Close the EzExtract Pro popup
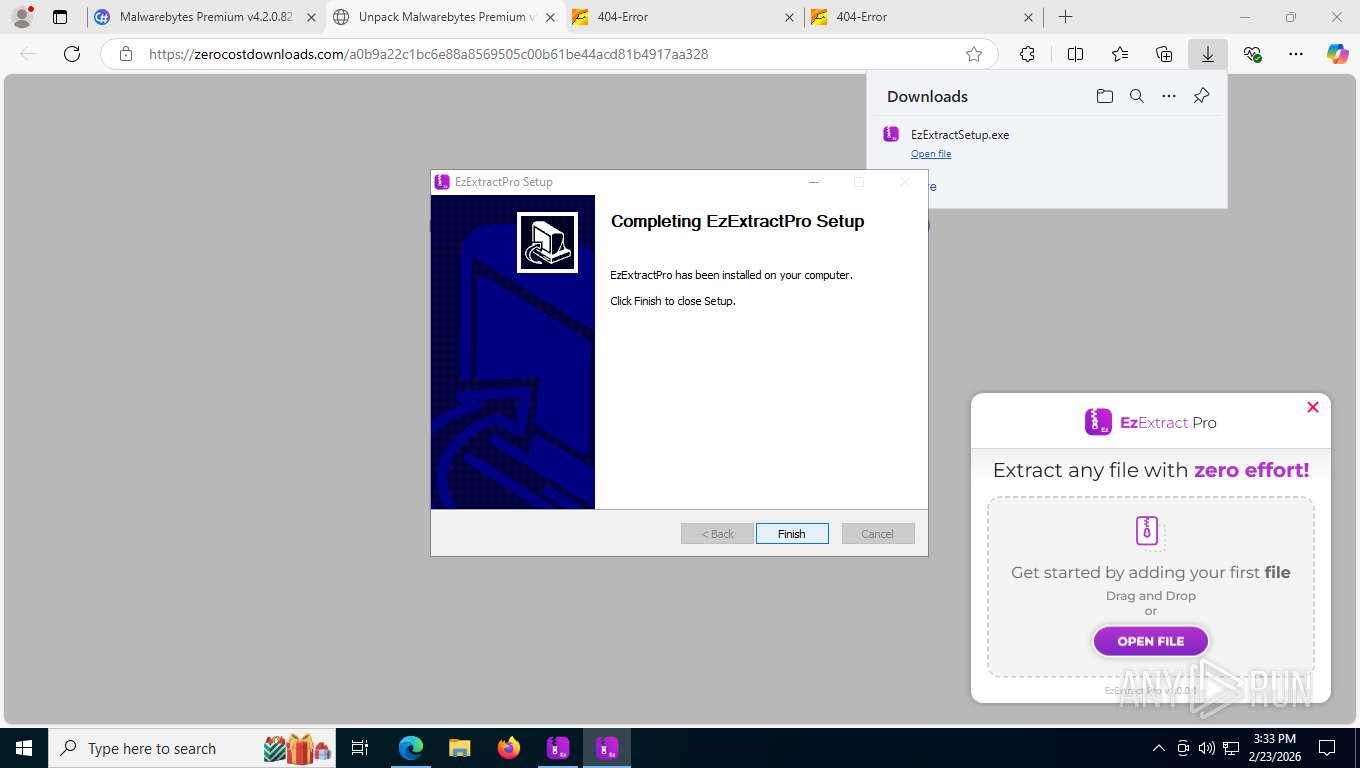The width and height of the screenshot is (1360, 768). (1313, 407)
